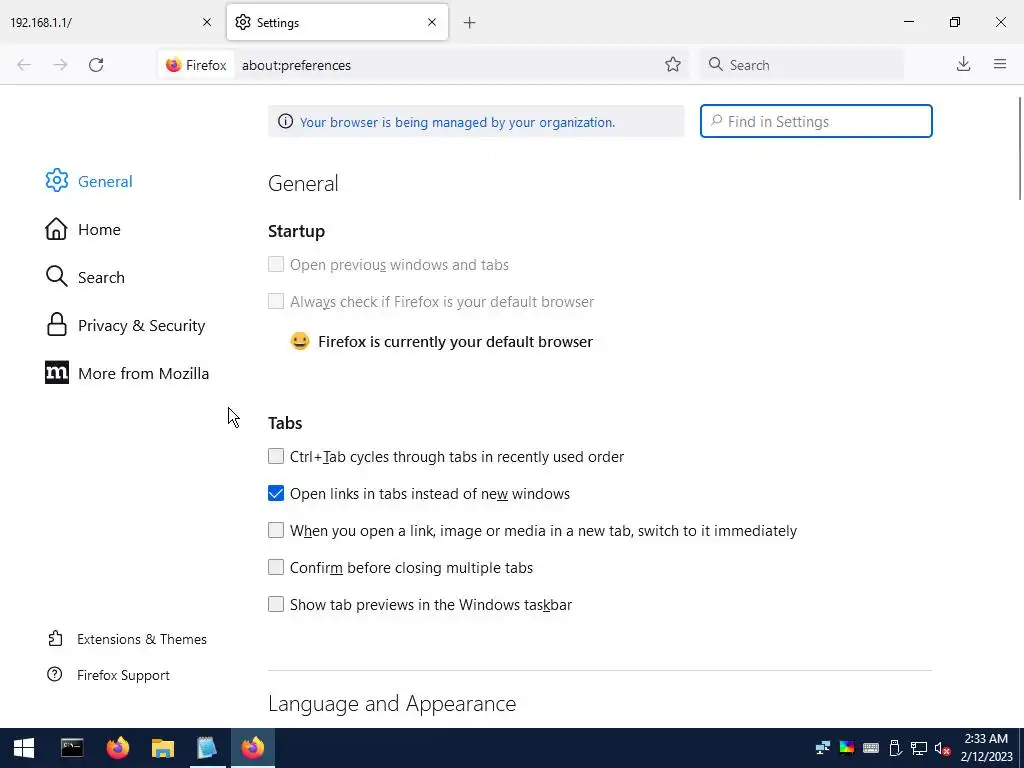Screen dimensions: 1024x768
Task: Go back using the back arrow
Action: (x=24, y=65)
